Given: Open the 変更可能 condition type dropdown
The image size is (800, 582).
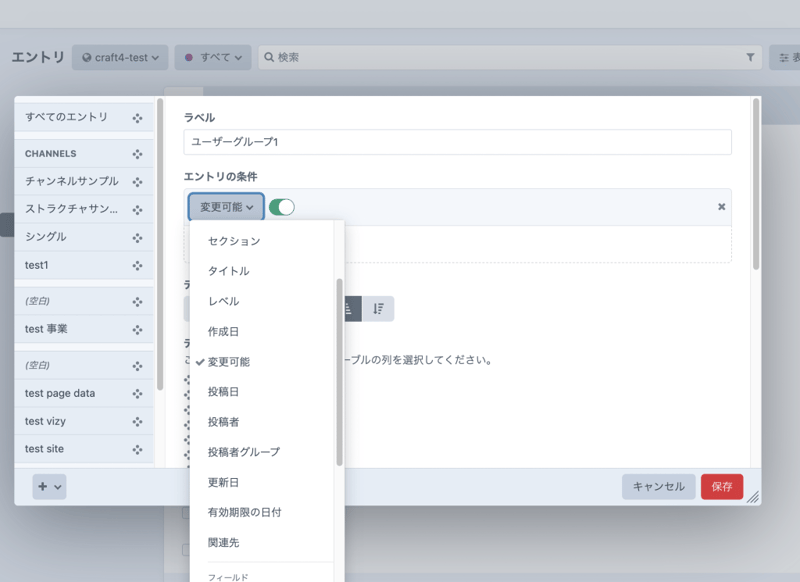Looking at the screenshot, I should (x=226, y=207).
